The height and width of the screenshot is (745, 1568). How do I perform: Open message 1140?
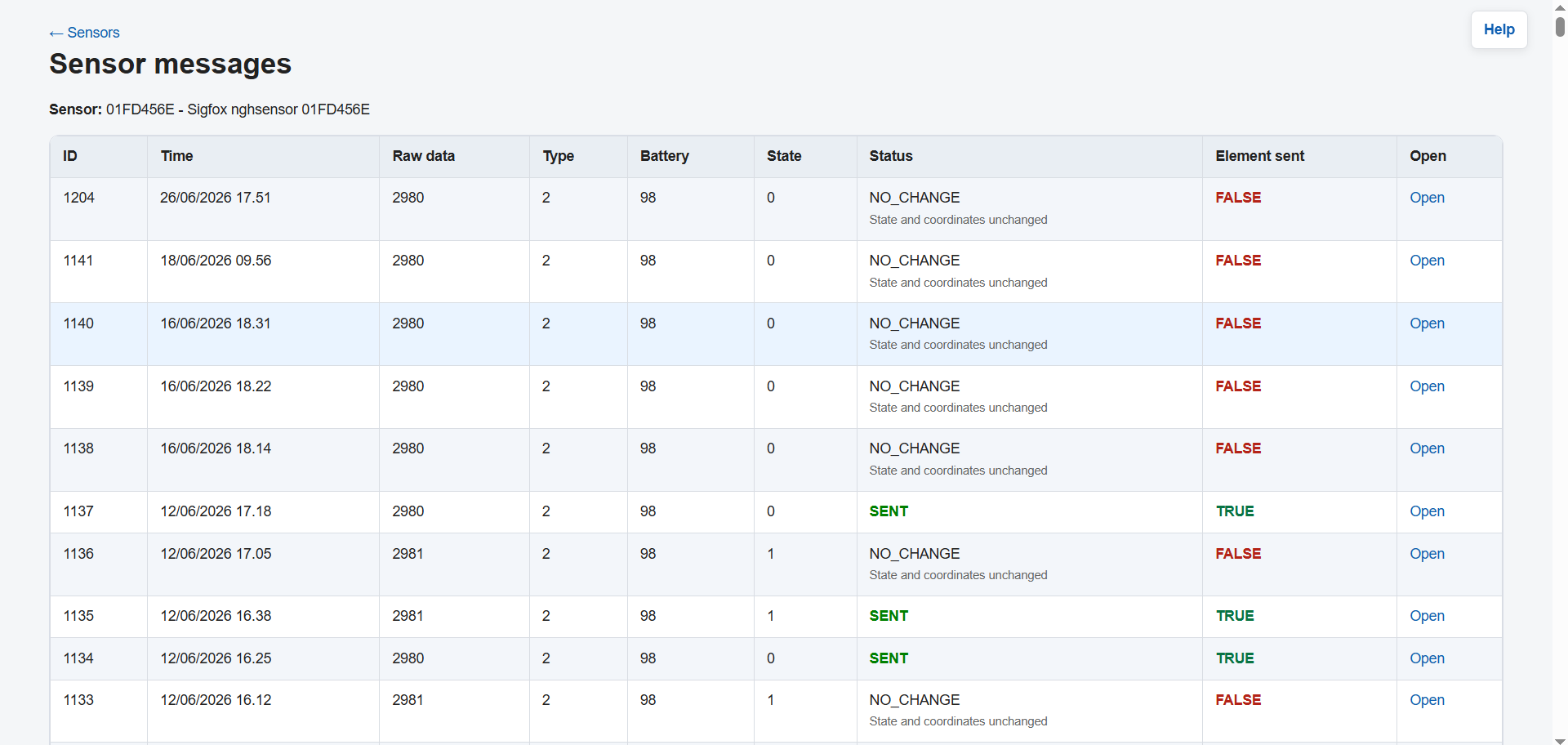coord(1427,323)
